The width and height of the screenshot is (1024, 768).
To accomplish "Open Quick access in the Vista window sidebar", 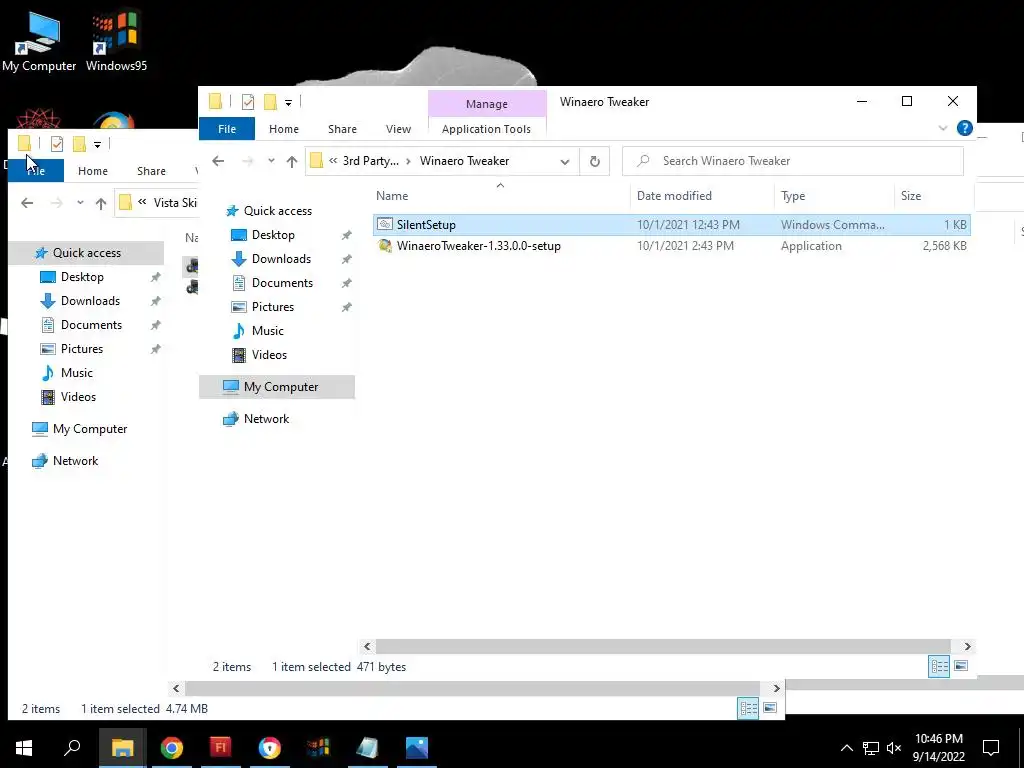I will [x=86, y=253].
